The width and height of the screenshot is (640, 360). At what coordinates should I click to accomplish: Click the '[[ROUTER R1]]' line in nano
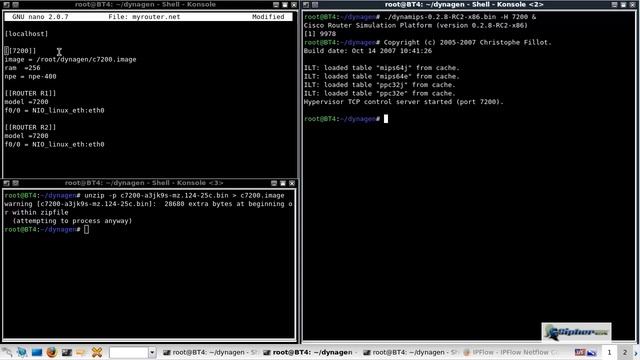(x=31, y=93)
